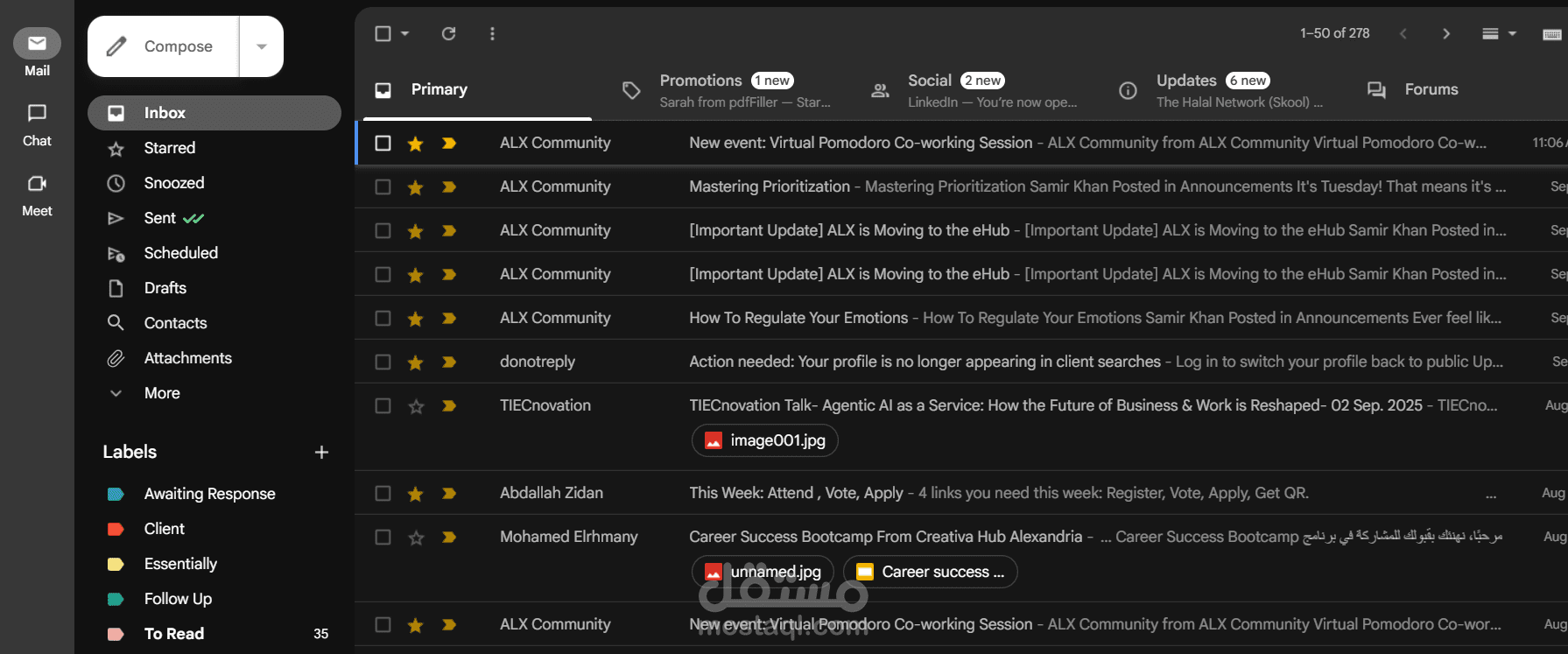
Task: Open the Follow Up label
Action: [214, 599]
